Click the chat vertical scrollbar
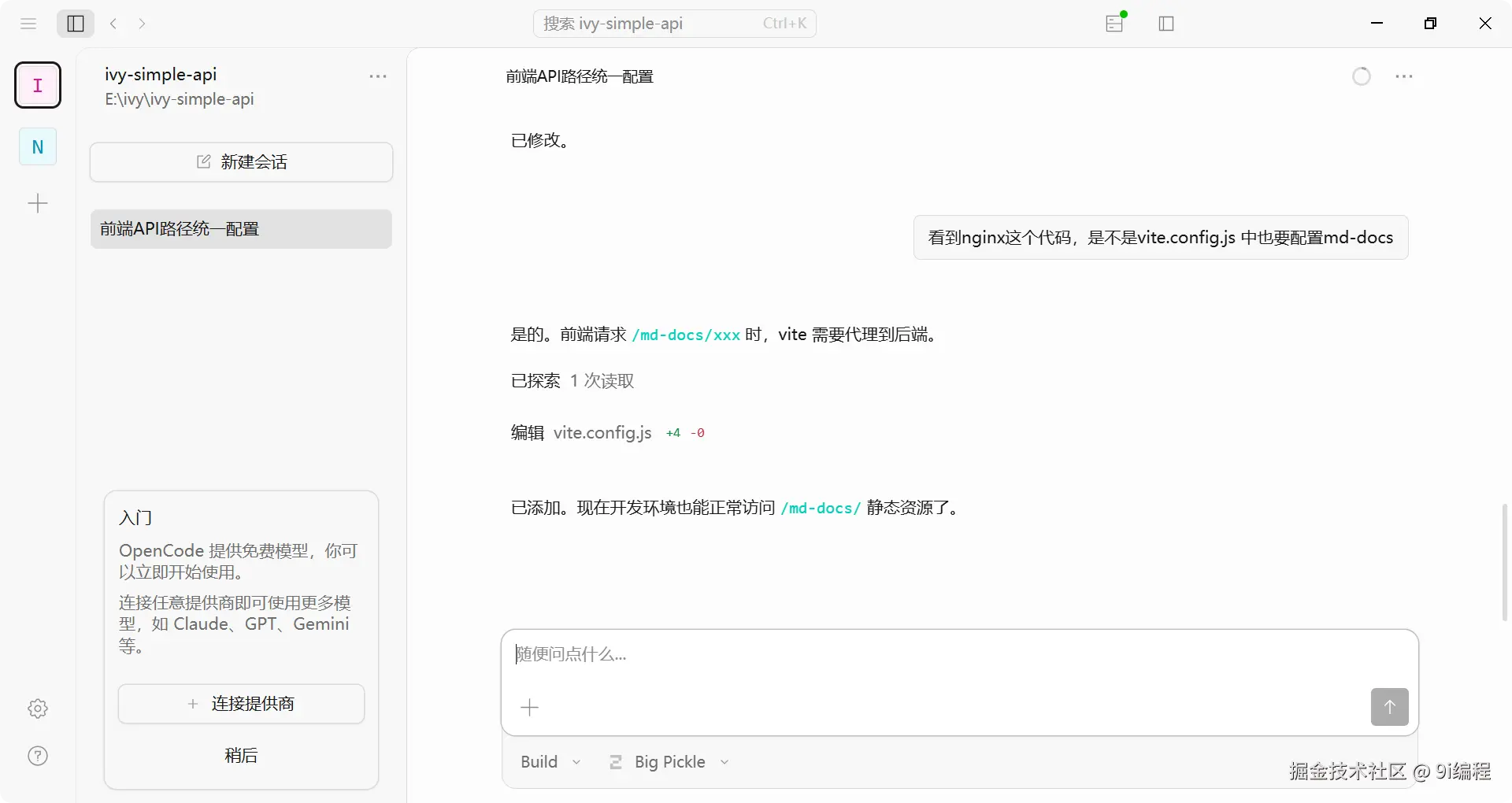 (1505, 562)
